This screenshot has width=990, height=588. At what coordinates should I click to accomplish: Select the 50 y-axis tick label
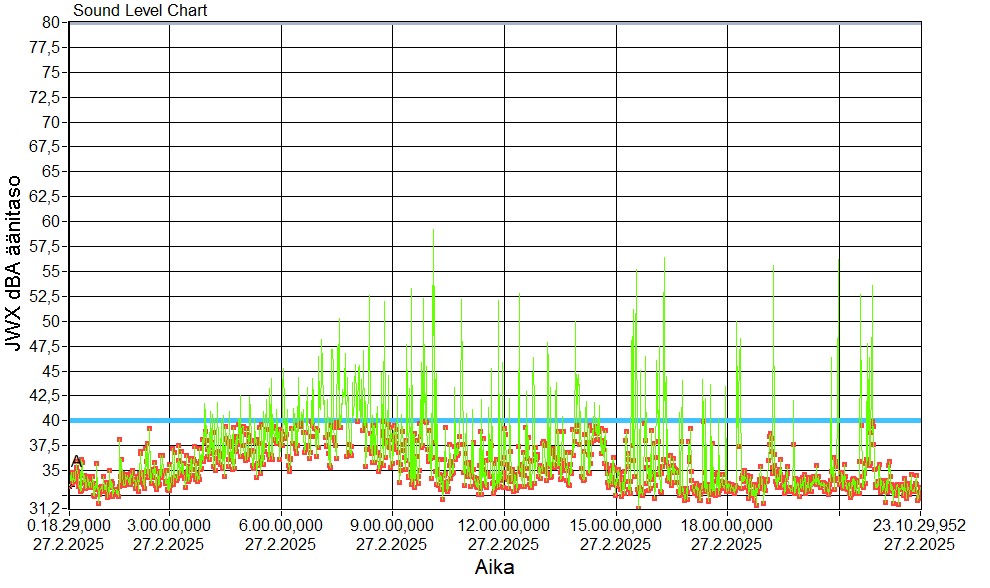(x=51, y=321)
